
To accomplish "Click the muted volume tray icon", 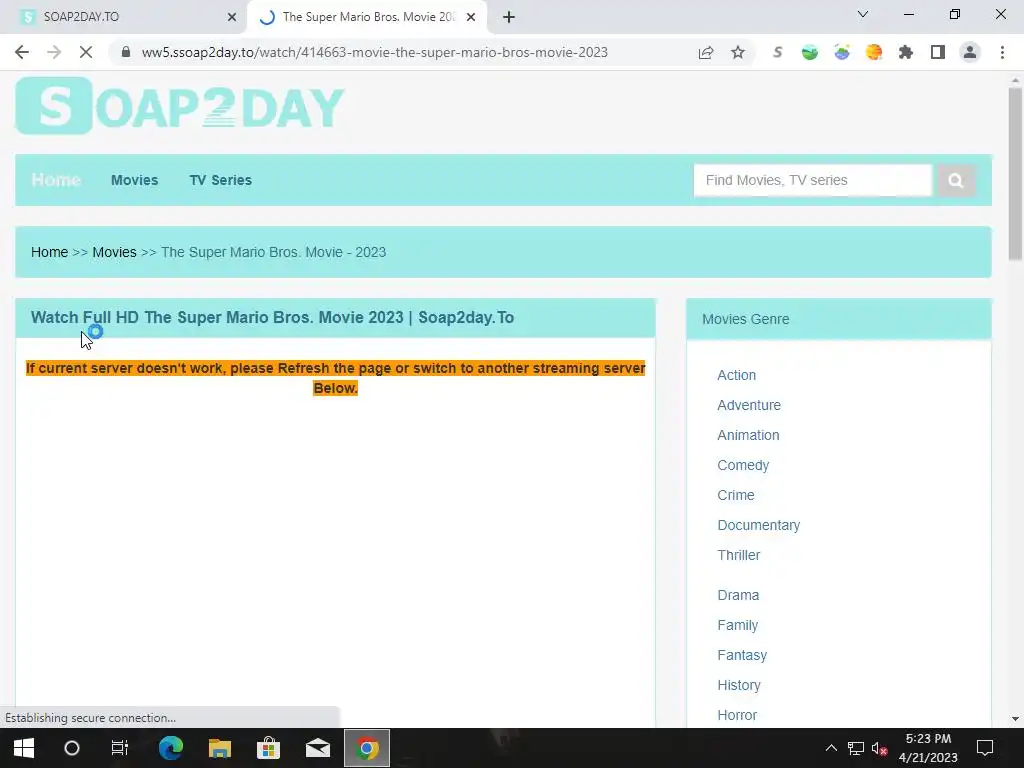I will click(879, 748).
